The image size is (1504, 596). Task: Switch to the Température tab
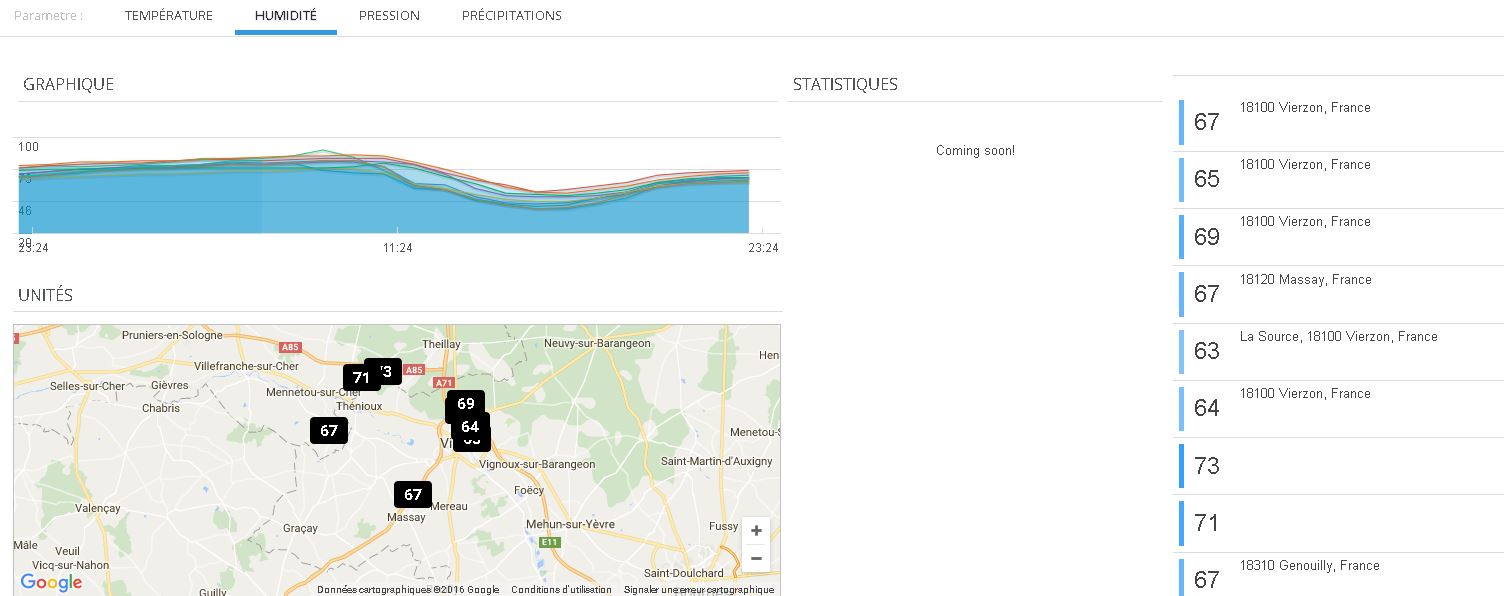coord(169,16)
